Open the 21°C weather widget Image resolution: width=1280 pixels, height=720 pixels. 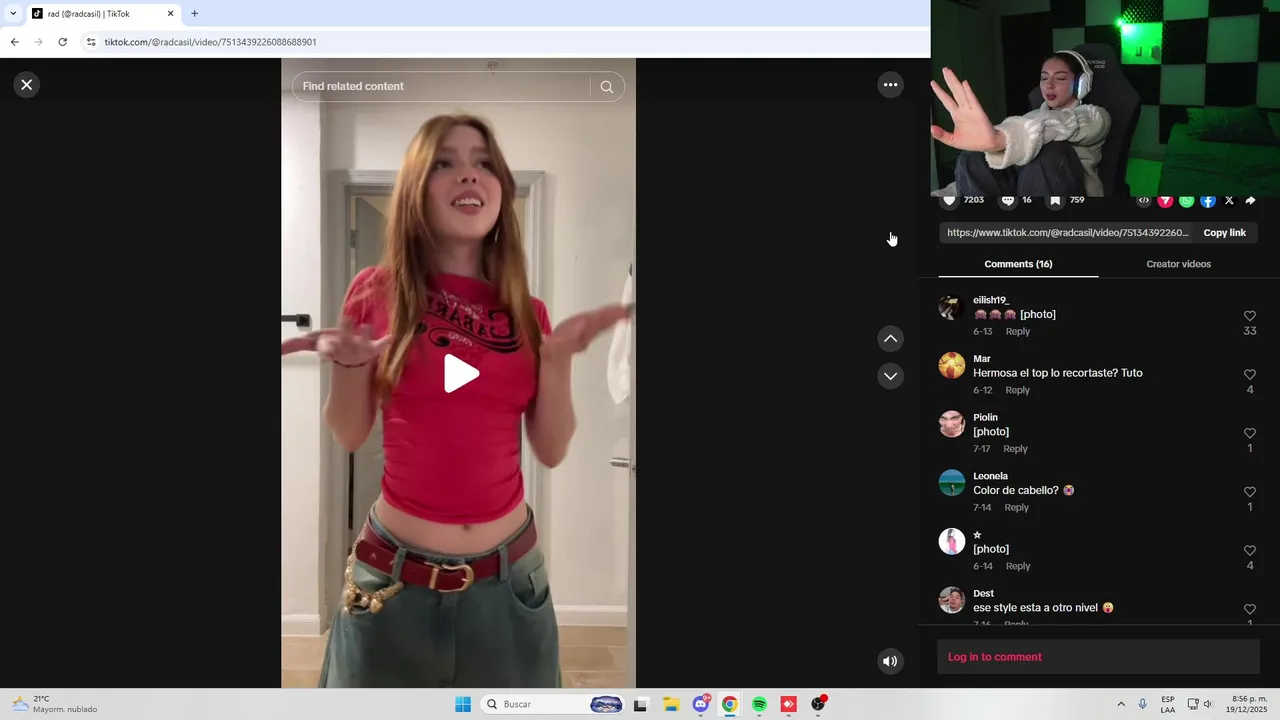(x=54, y=704)
